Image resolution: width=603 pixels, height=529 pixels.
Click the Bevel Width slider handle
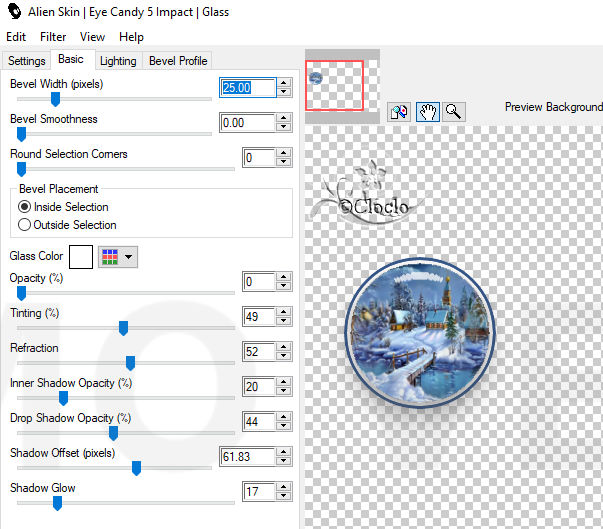click(55, 99)
